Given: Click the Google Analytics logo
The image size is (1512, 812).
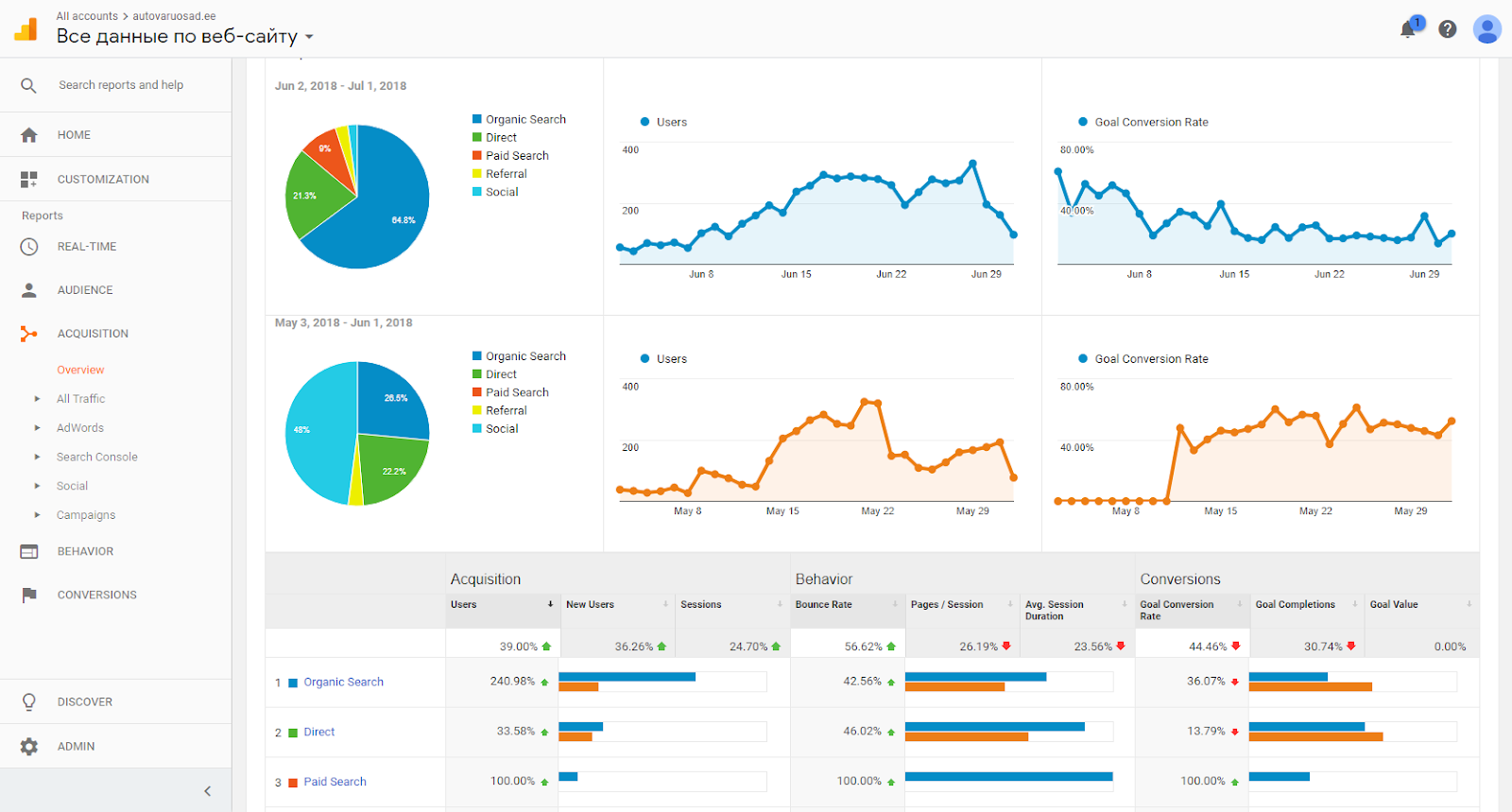Looking at the screenshot, I should [x=26, y=29].
